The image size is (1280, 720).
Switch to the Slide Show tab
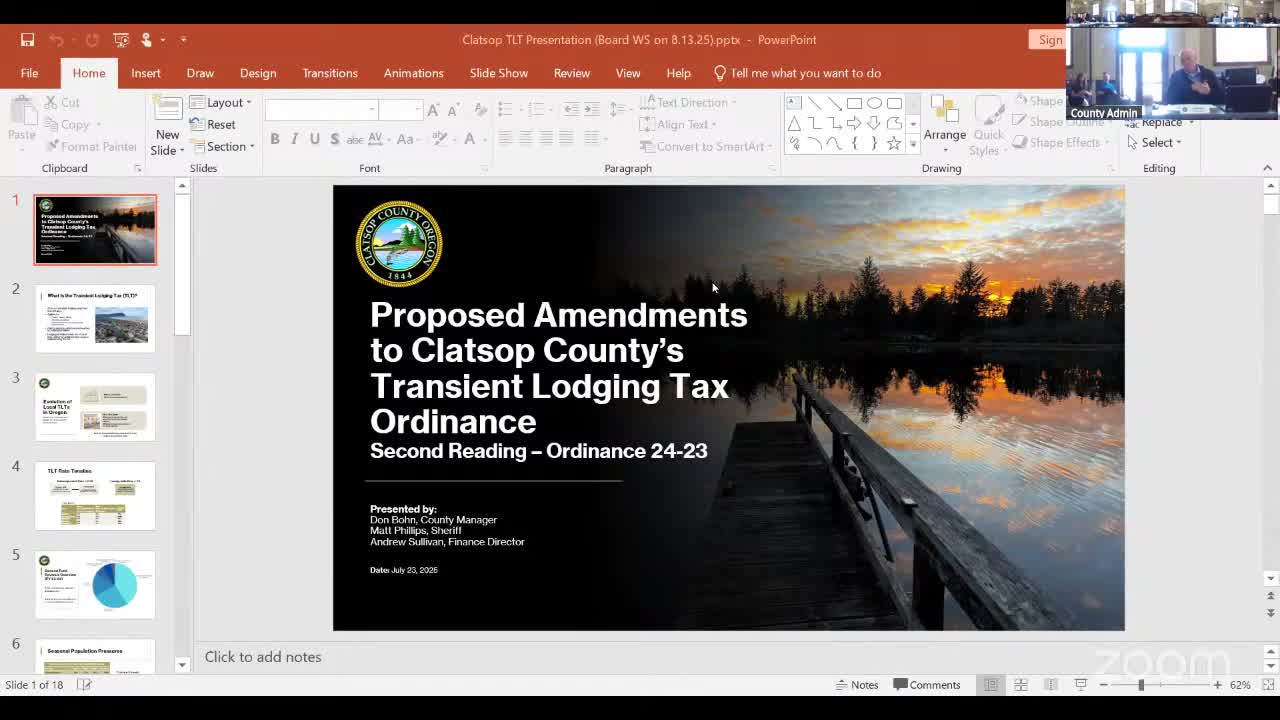[498, 73]
